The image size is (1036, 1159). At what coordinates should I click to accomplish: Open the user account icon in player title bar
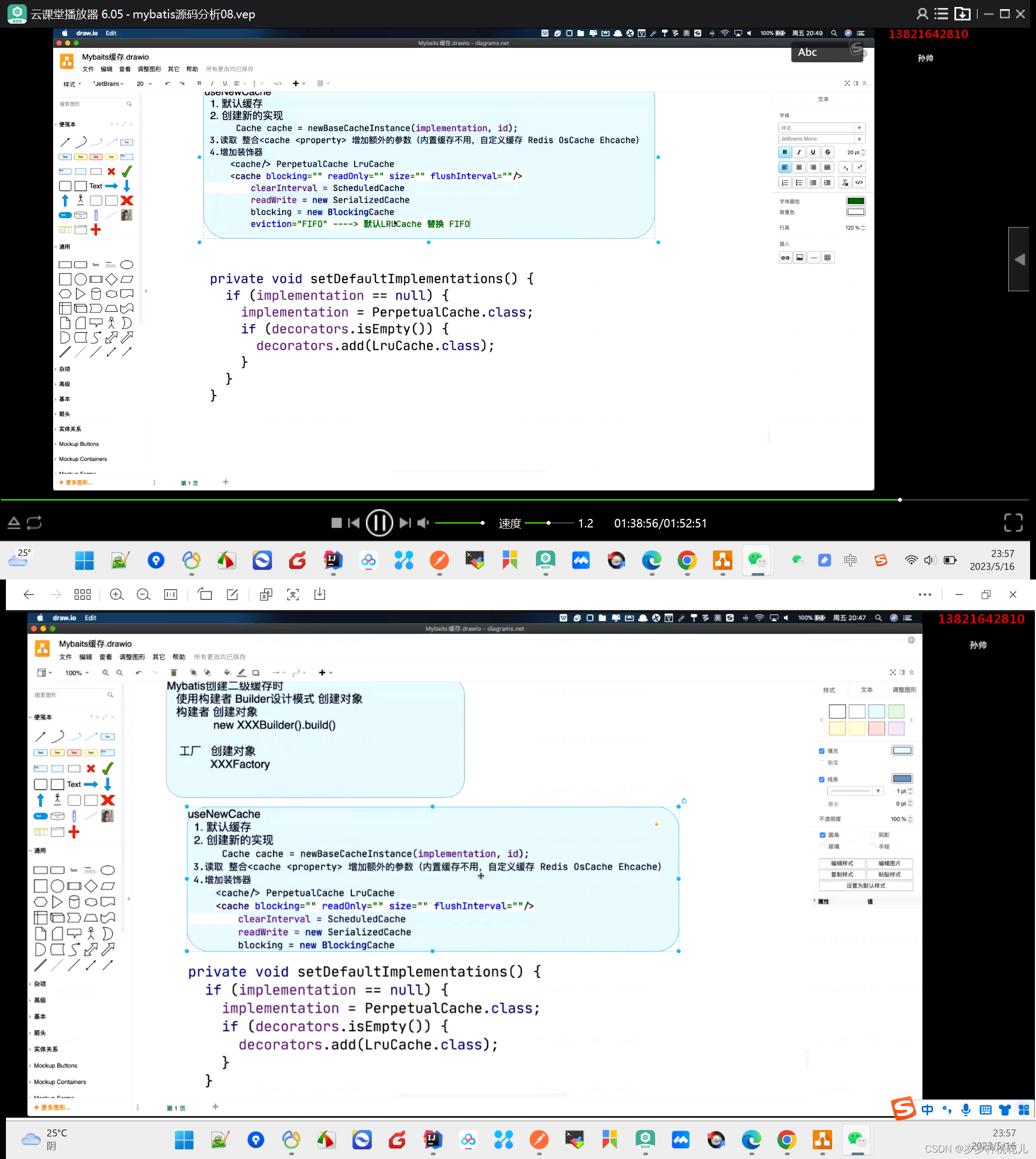[922, 13]
